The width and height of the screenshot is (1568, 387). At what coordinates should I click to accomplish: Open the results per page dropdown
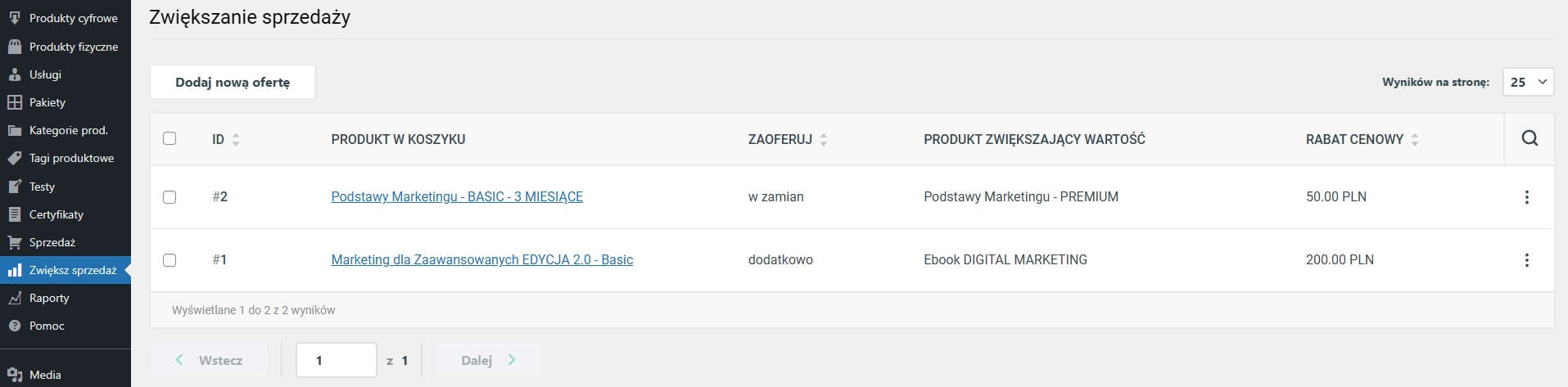(x=1528, y=82)
